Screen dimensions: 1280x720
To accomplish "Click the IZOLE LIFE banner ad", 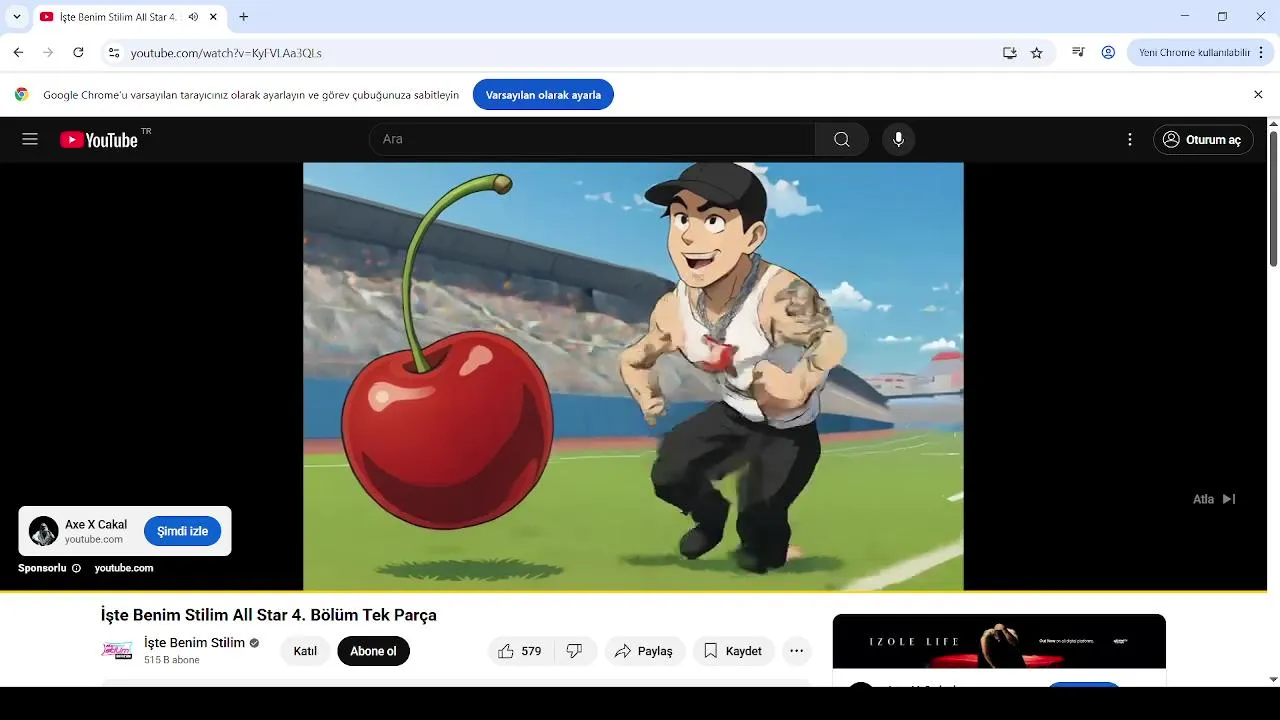I will pyautogui.click(x=999, y=641).
